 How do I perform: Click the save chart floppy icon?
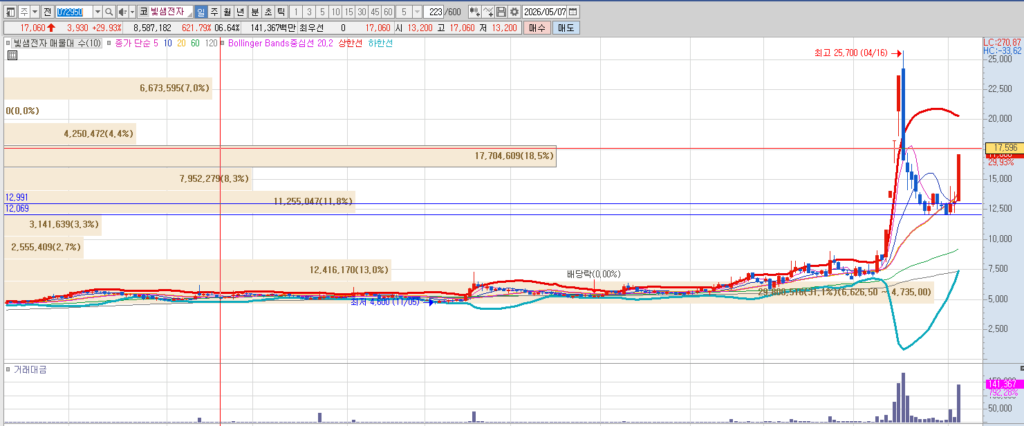click(501, 12)
